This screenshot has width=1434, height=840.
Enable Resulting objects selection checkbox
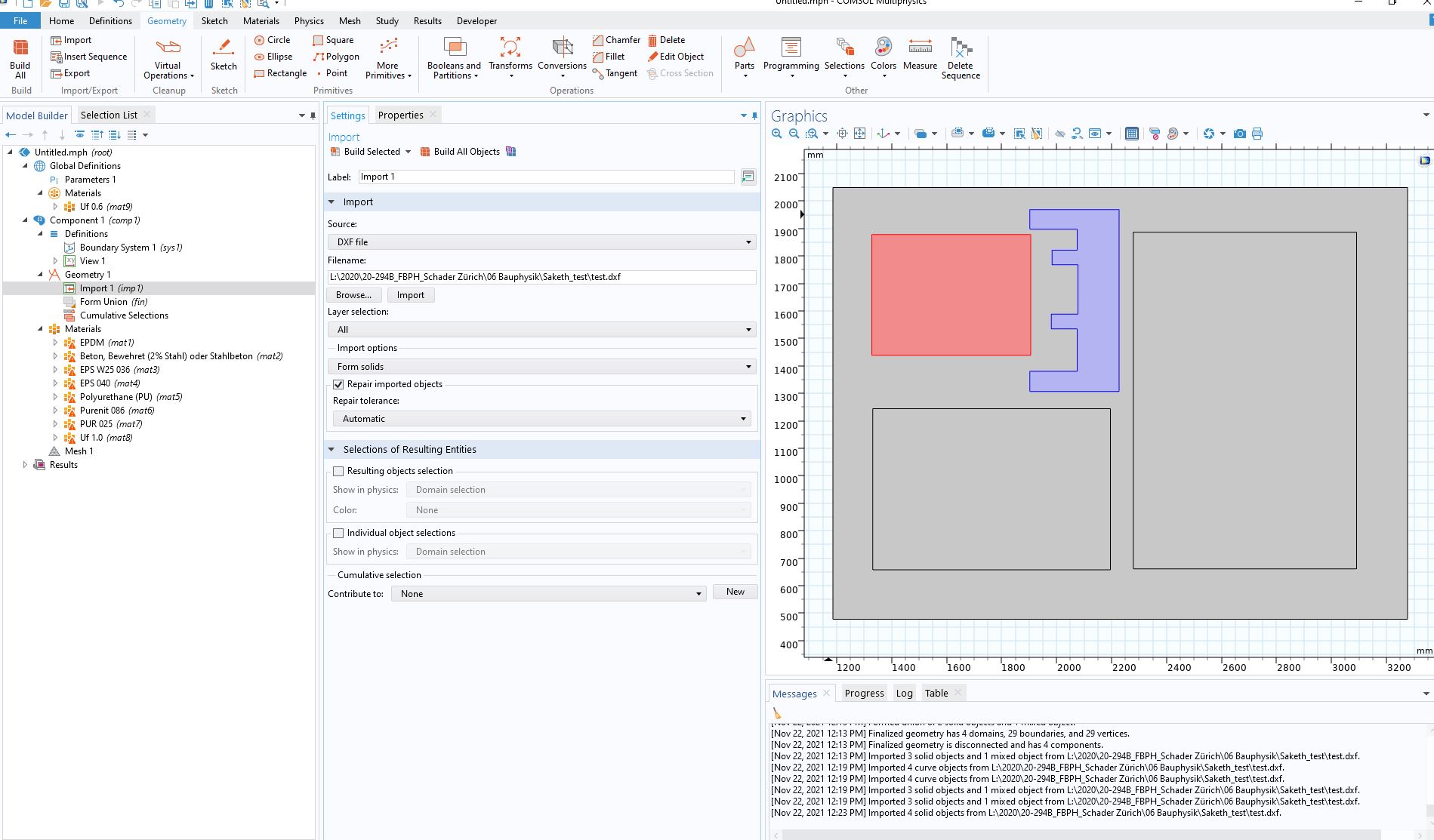click(338, 471)
